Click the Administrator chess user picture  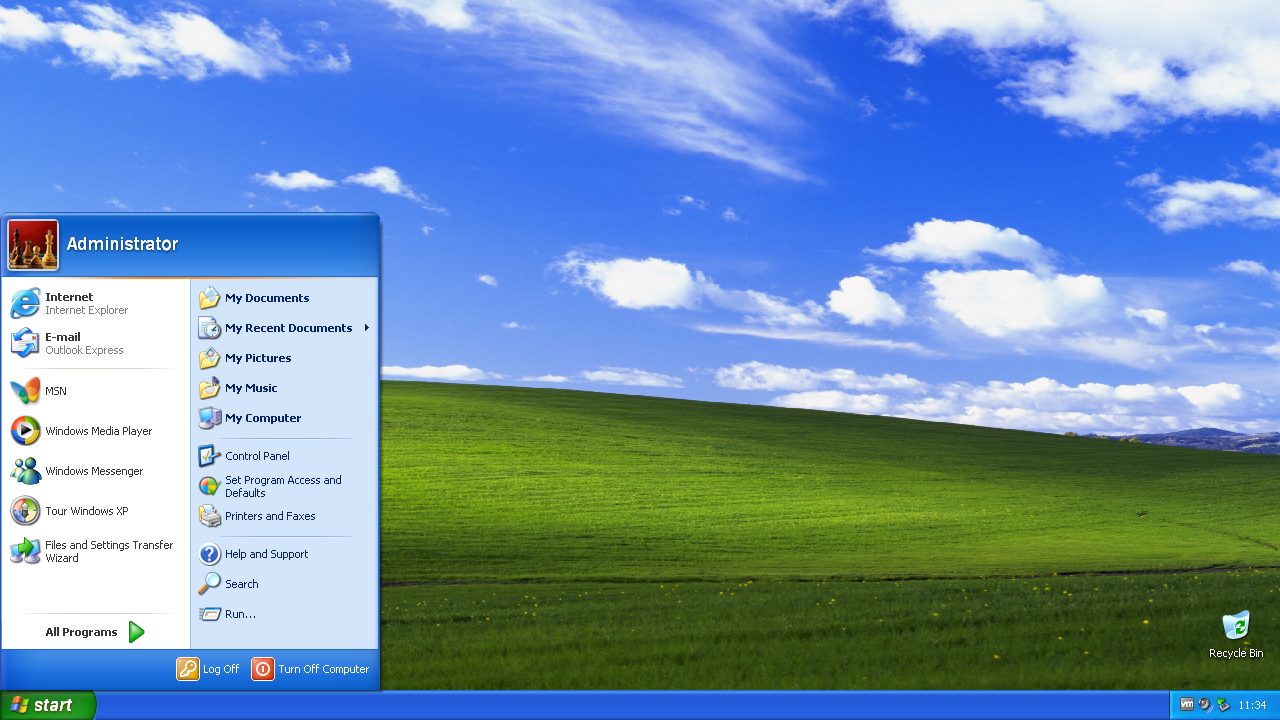point(33,245)
